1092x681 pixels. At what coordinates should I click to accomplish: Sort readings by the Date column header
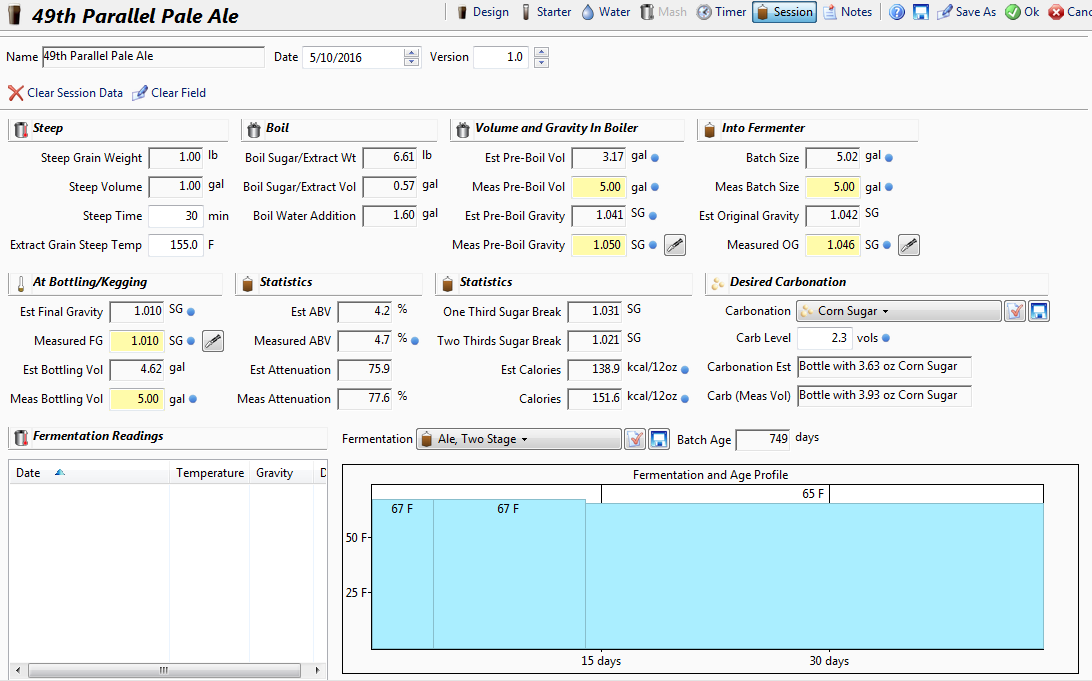(88, 473)
